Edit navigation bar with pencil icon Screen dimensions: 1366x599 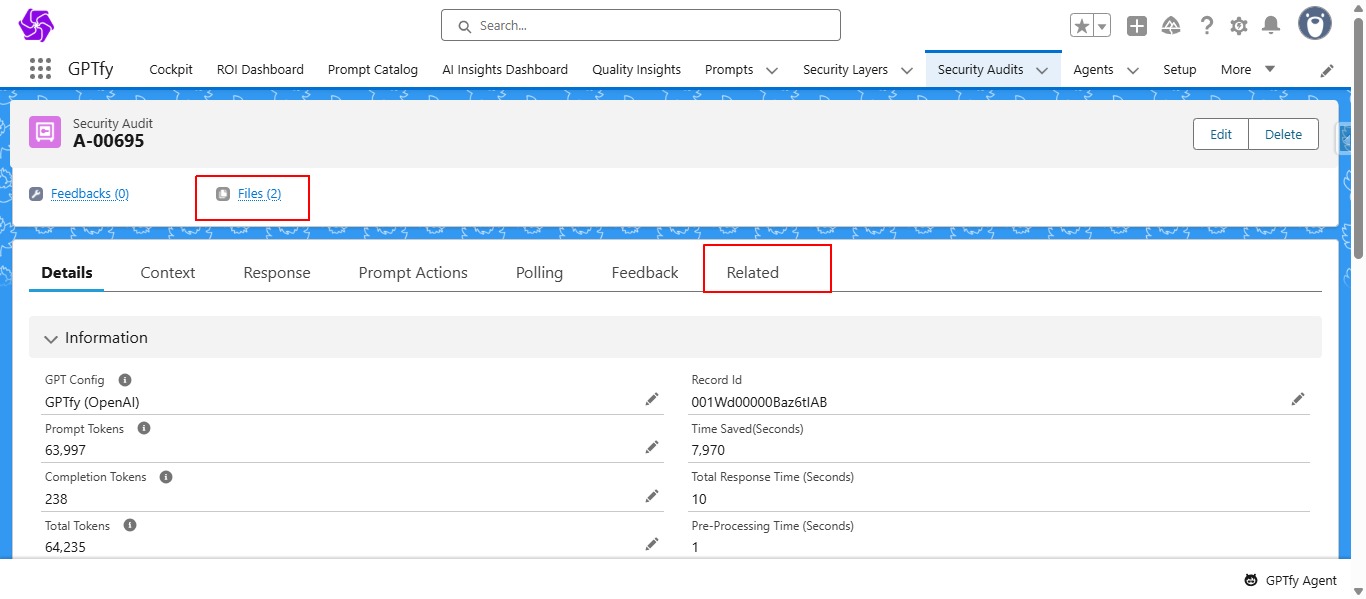pyautogui.click(x=1327, y=70)
